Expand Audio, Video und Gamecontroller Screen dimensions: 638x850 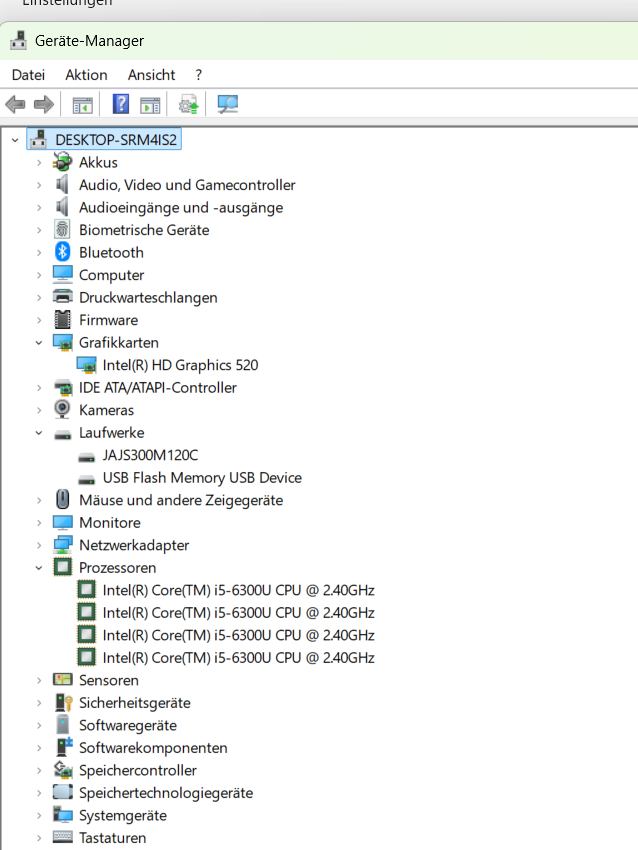coord(39,185)
